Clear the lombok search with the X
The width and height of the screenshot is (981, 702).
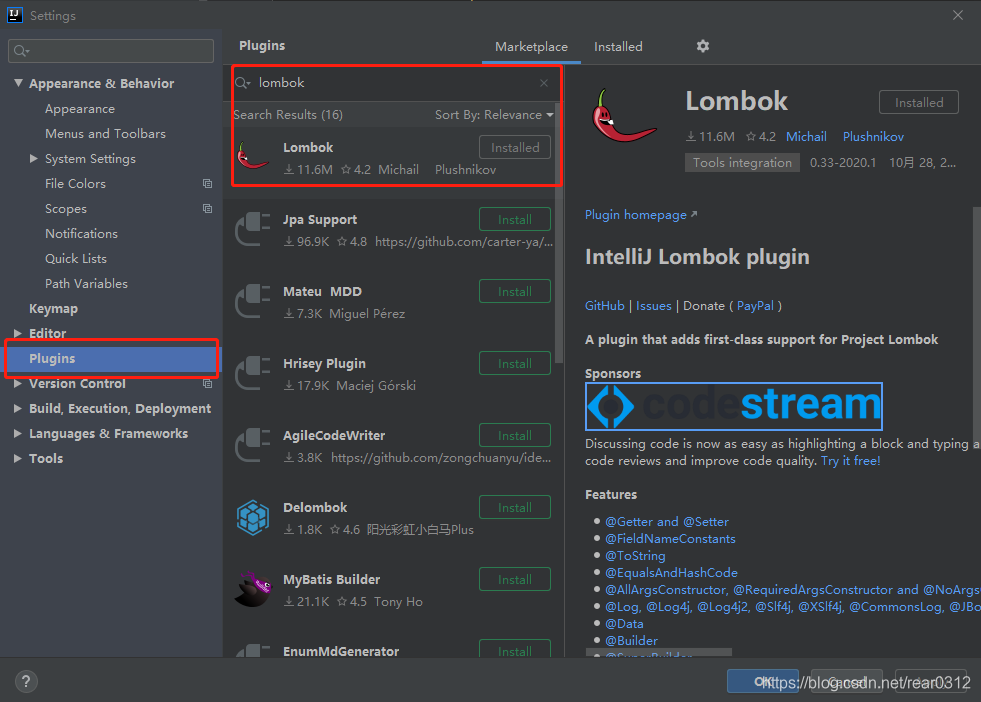click(x=544, y=82)
